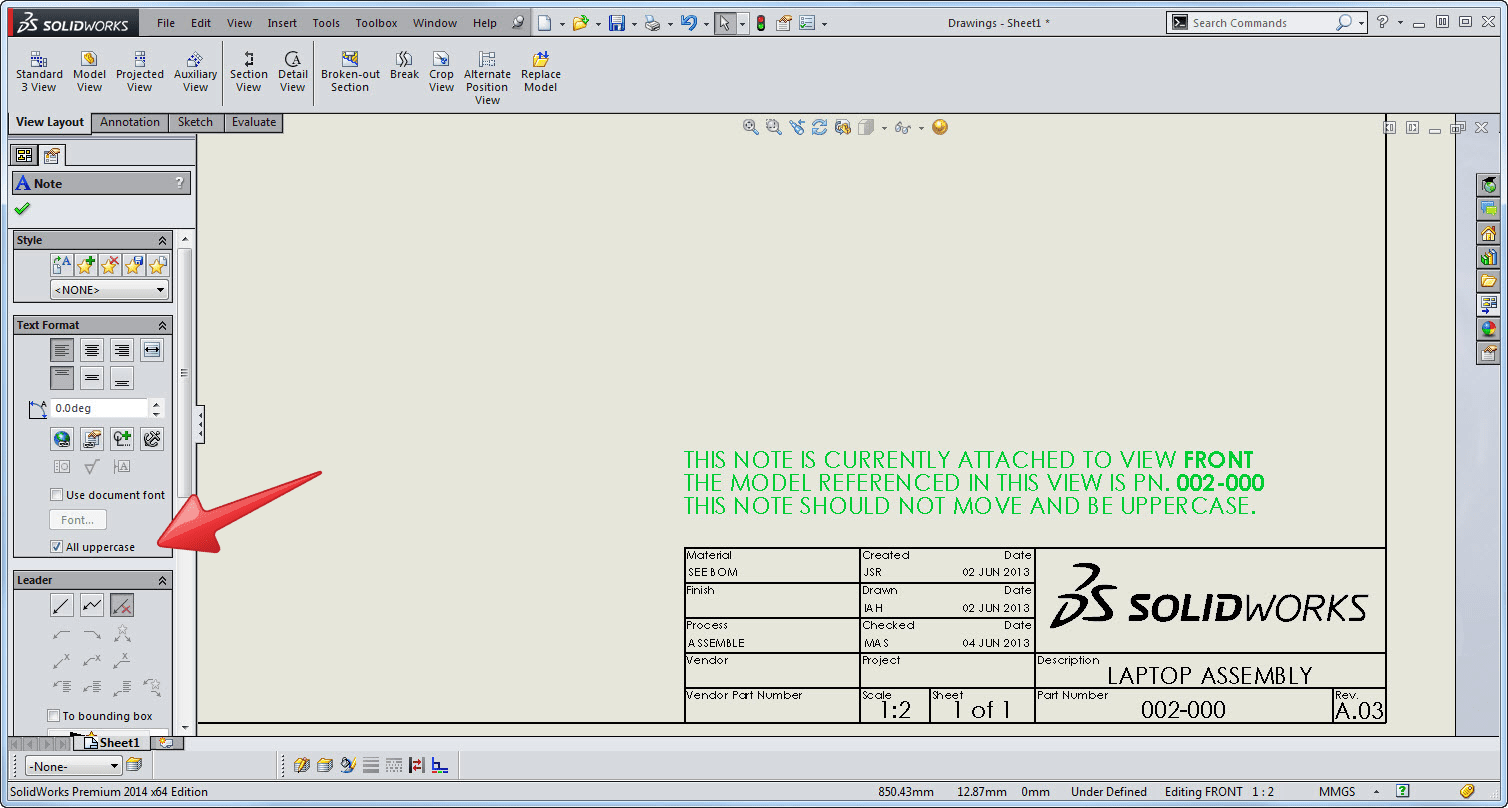Click the Zoom to Fit icon

coord(751,127)
